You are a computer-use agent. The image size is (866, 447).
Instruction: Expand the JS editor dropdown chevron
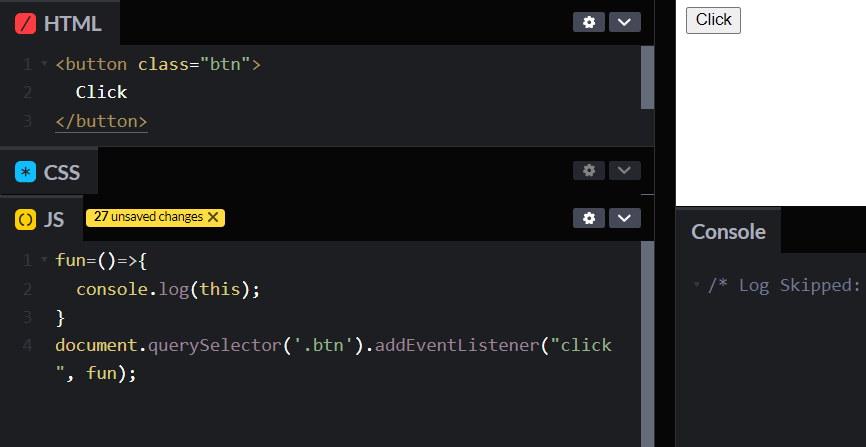point(624,218)
